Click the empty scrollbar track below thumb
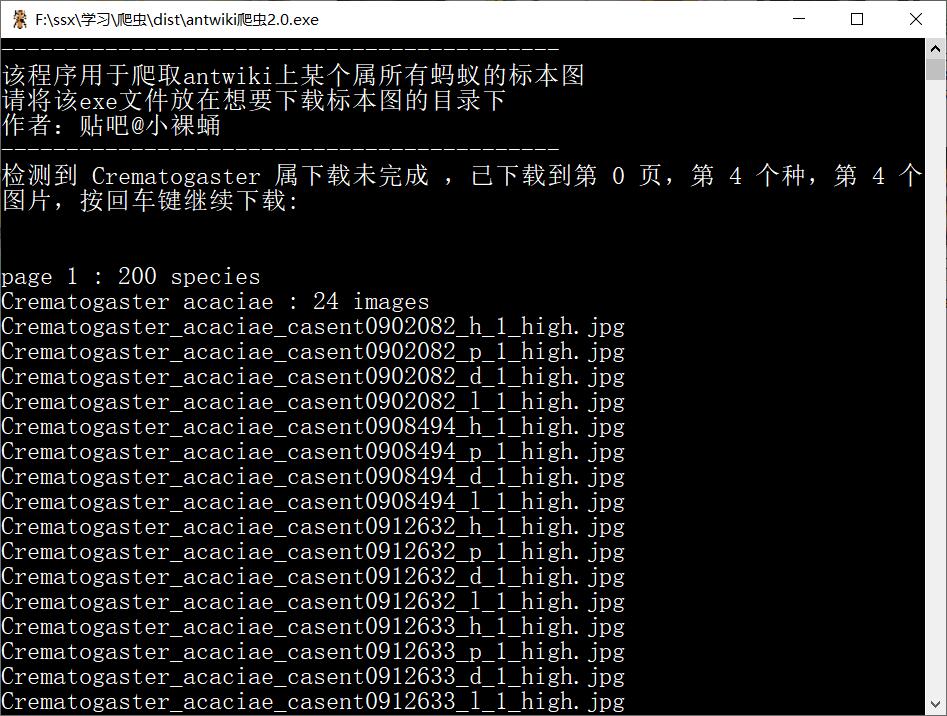 (936, 386)
